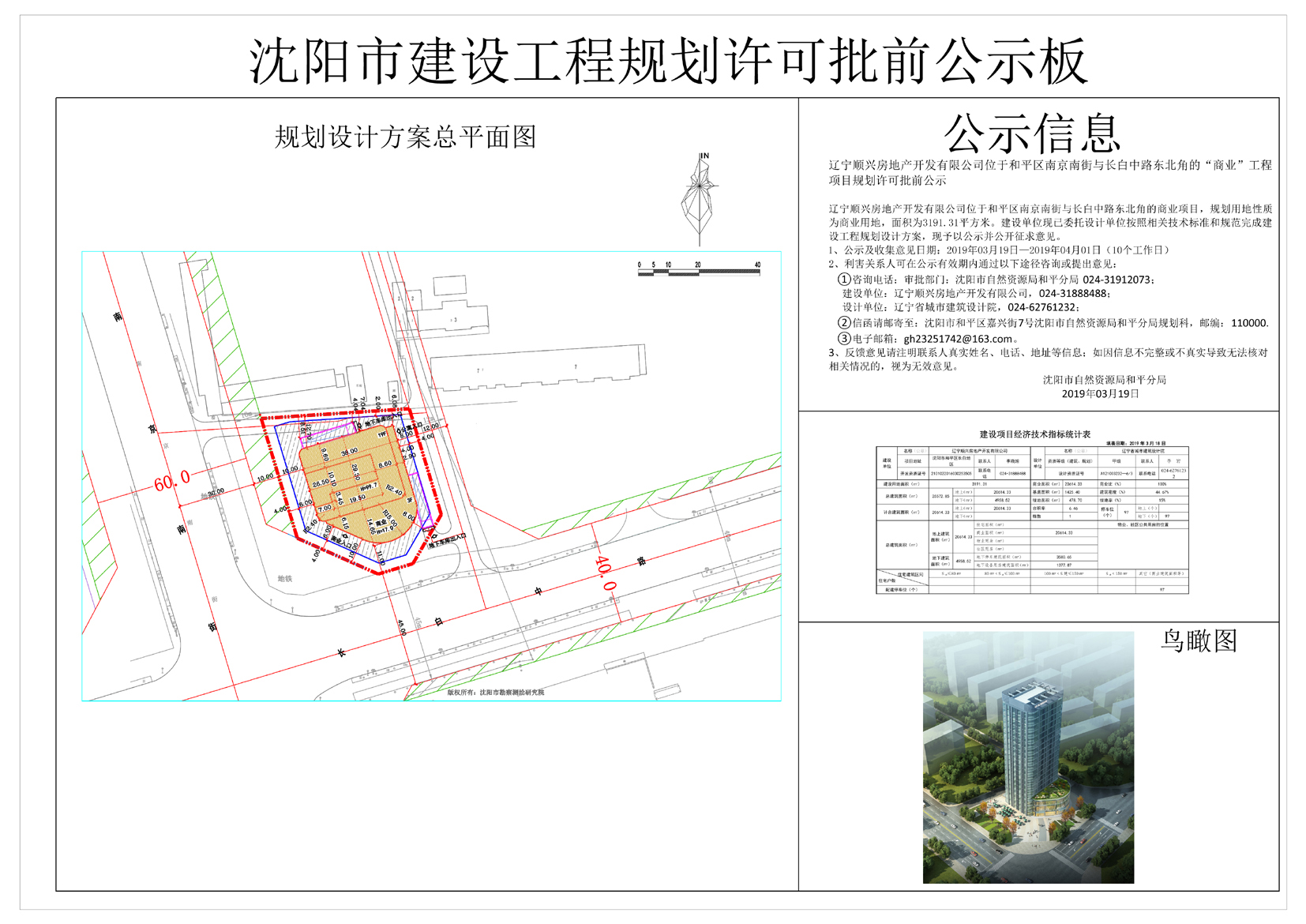Click the circled number 2 marker
Viewport: 1306px width, 924px height.
[x=844, y=323]
